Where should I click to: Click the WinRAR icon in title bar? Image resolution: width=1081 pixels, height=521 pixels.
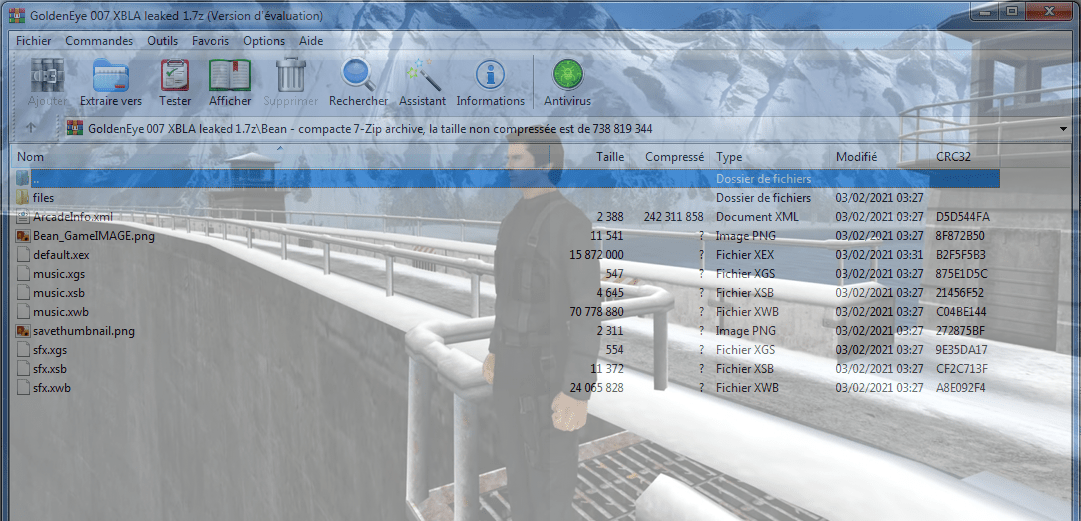pos(17,15)
